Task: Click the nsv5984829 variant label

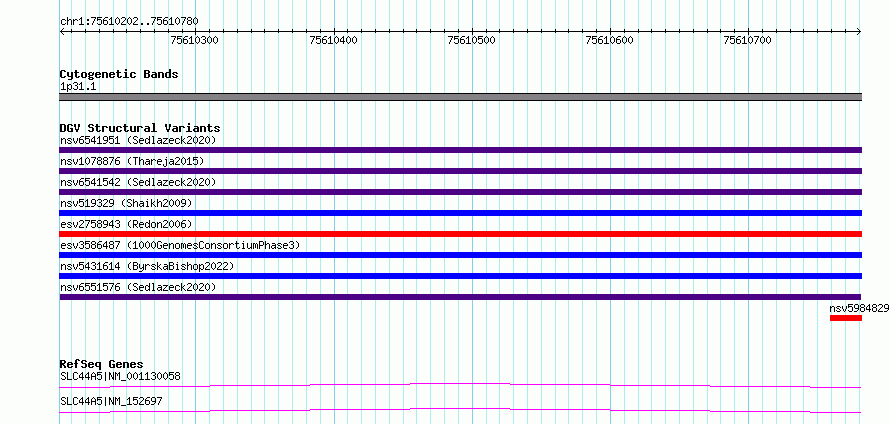Action: pos(859,308)
